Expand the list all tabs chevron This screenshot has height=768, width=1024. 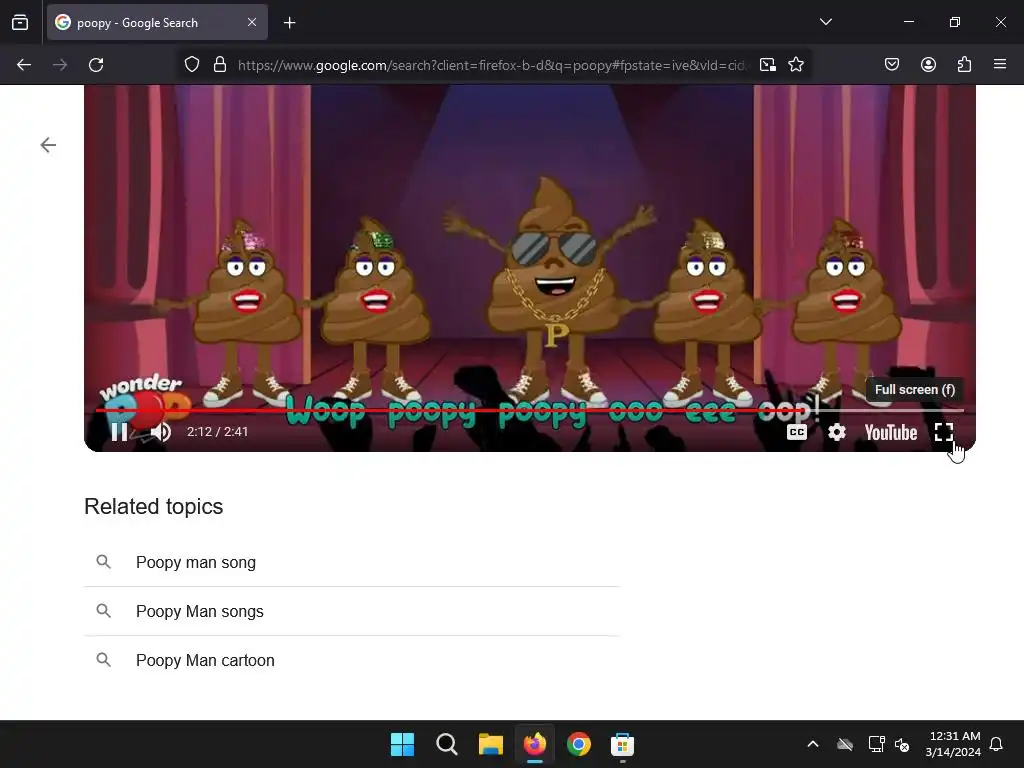point(825,22)
